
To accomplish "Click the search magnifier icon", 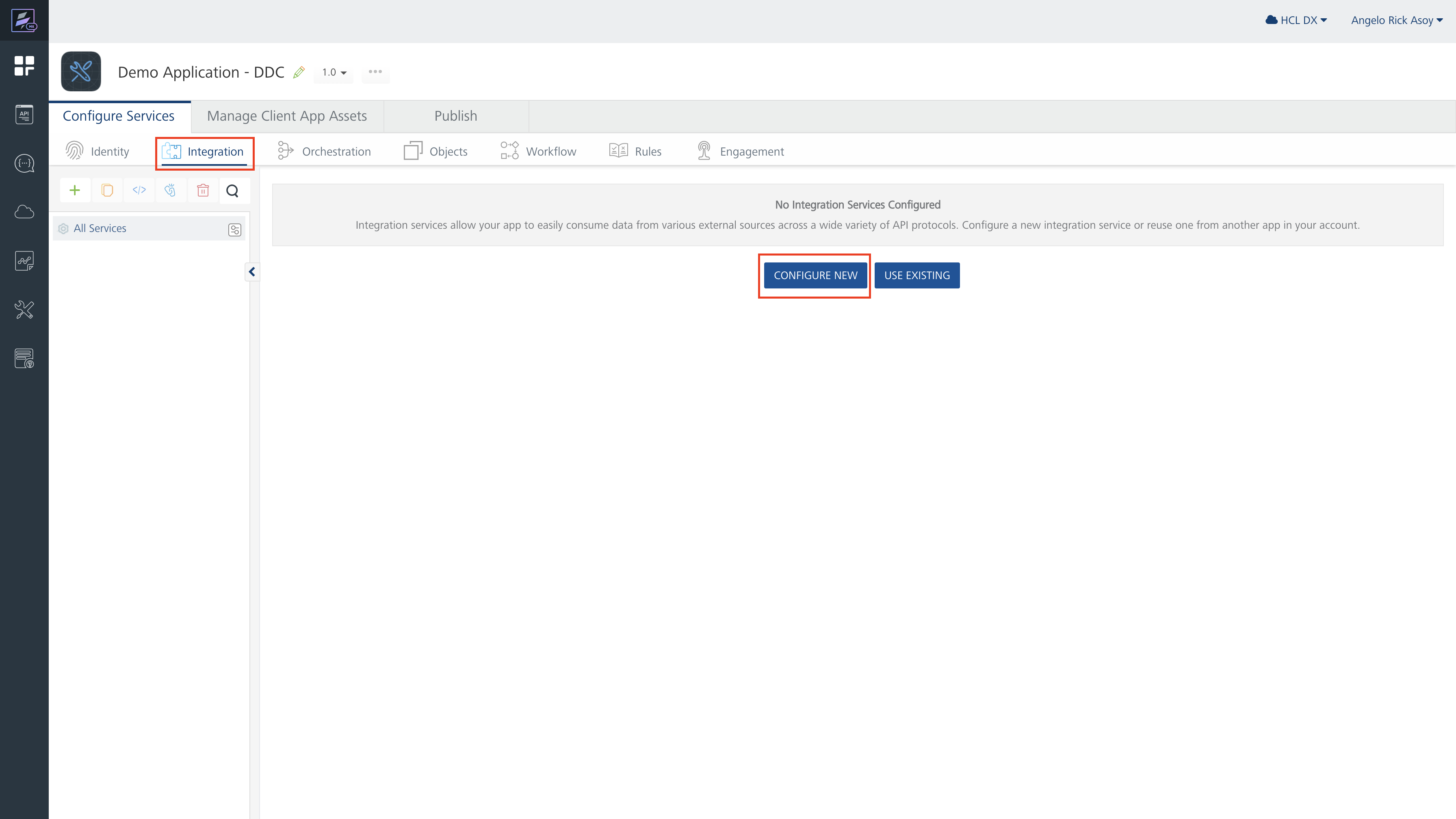I will pyautogui.click(x=232, y=191).
